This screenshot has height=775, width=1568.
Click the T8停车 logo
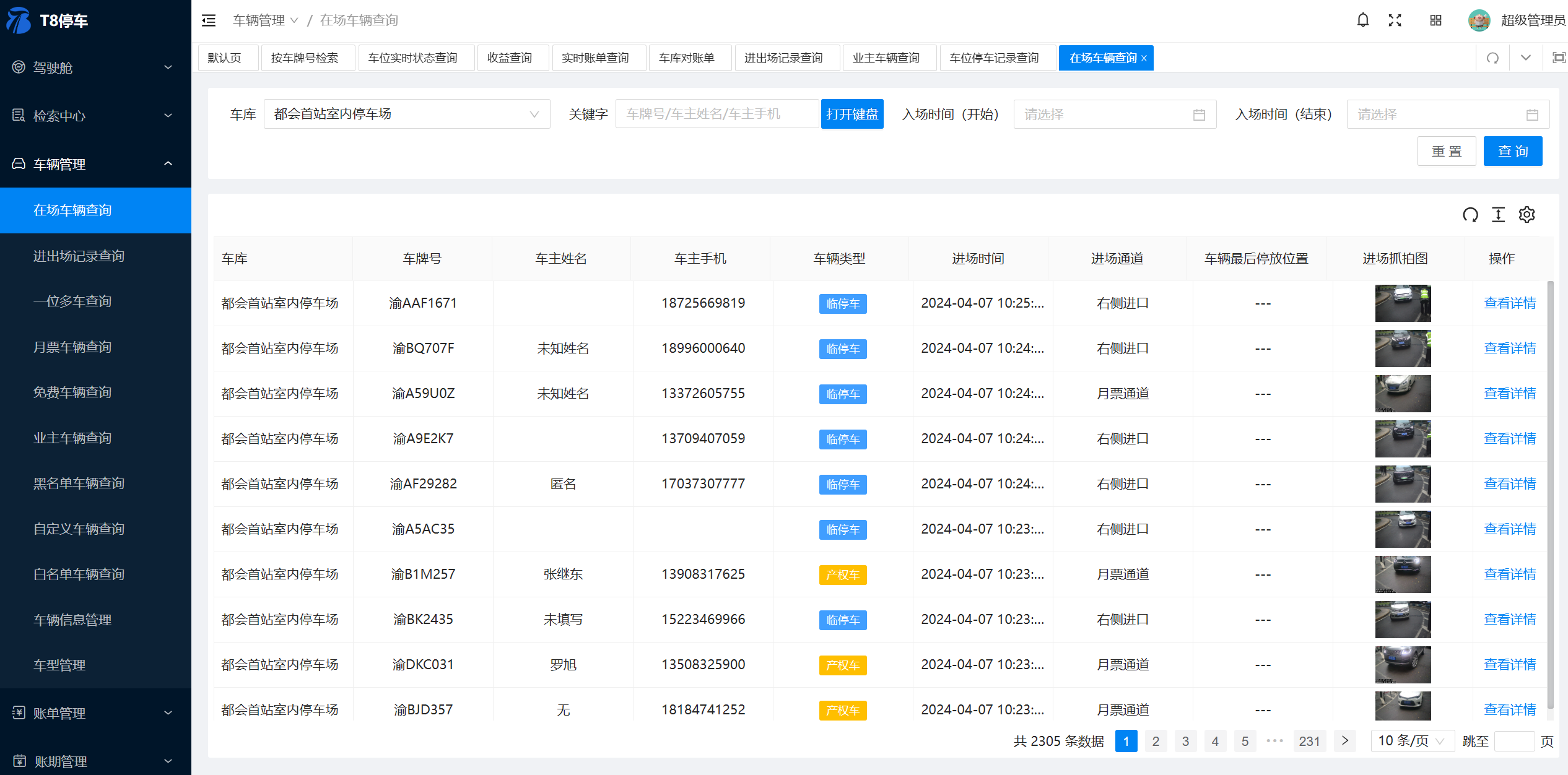[x=48, y=20]
